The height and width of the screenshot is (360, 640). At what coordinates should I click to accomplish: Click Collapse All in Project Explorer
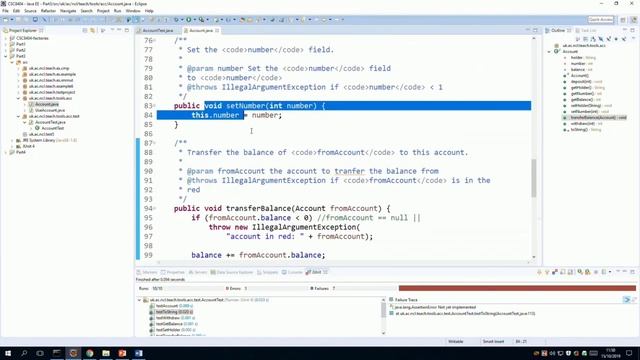click(x=85, y=31)
